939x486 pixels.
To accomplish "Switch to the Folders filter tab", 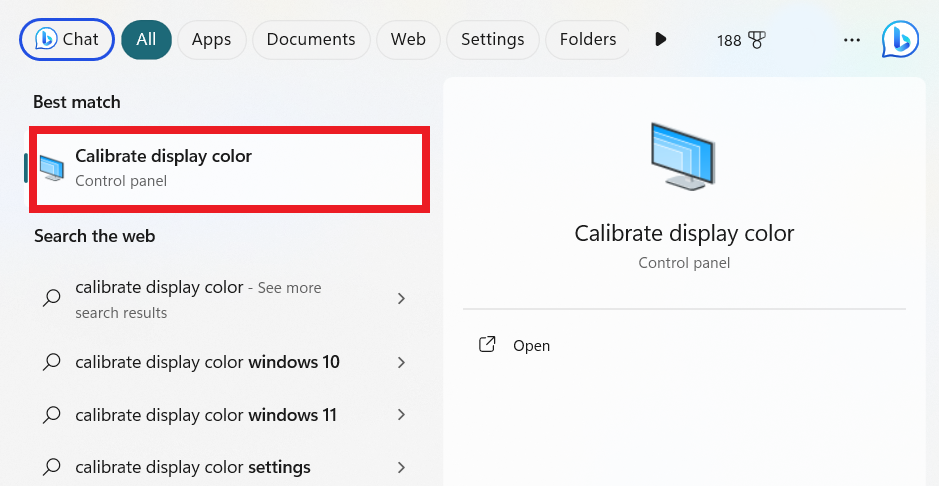I will (x=587, y=40).
